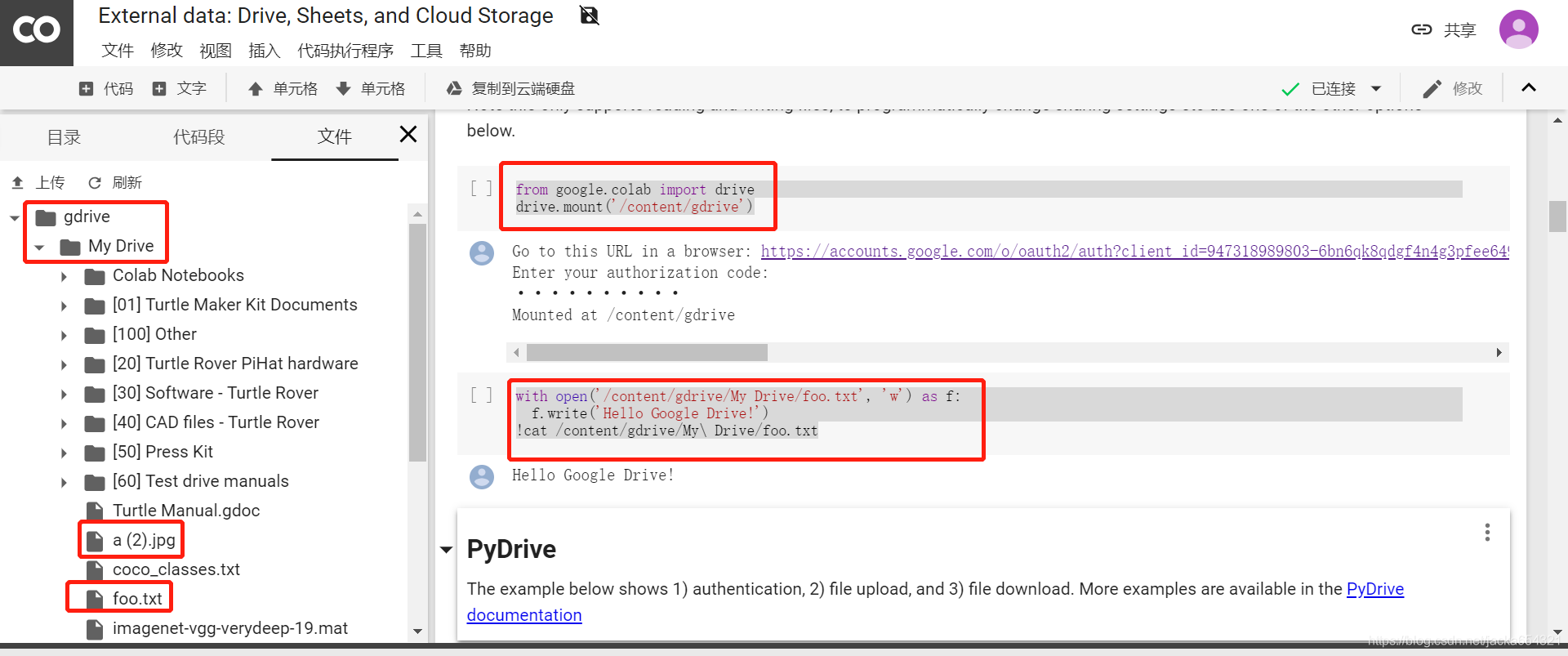Click output avatar icon beside Mounted output
The image size is (1568, 656).
pyautogui.click(x=482, y=253)
